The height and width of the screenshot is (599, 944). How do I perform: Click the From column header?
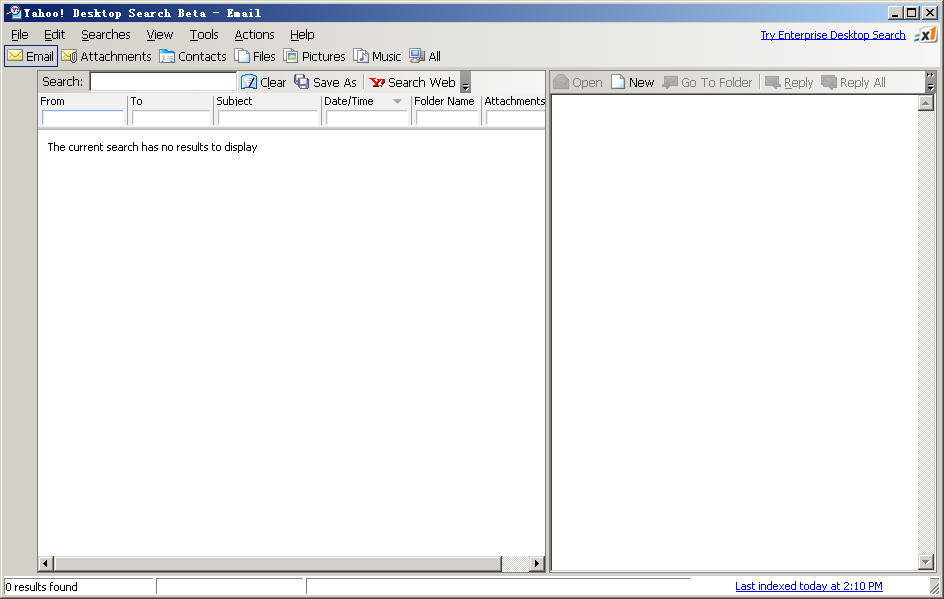click(x=52, y=101)
